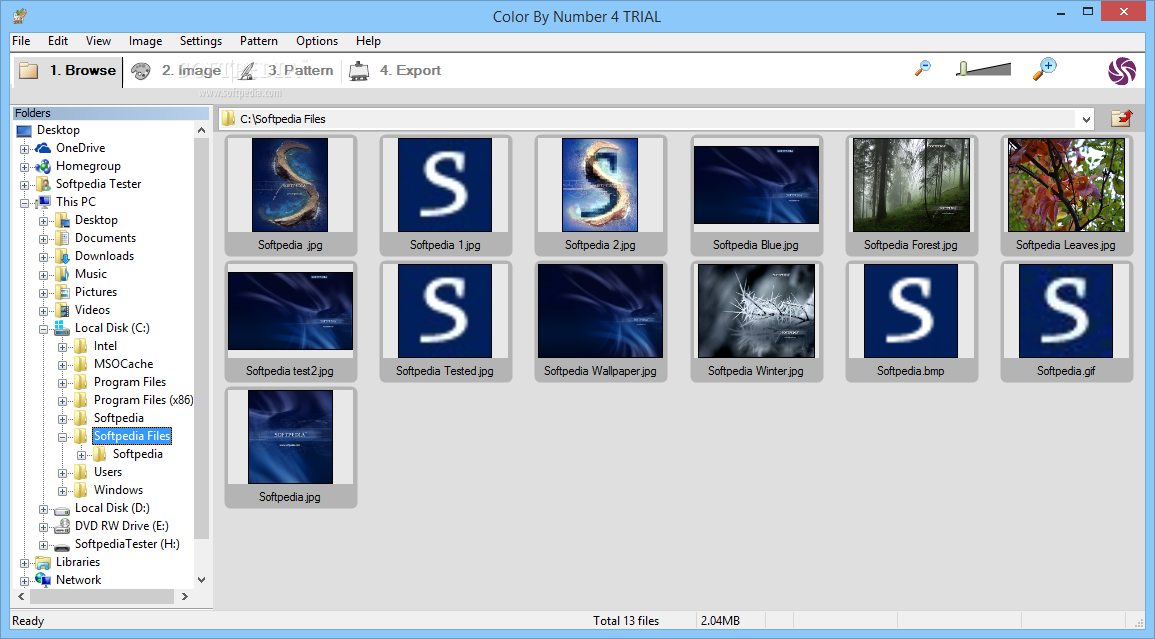Select the MSOCache folder in tree
This screenshot has height=639, width=1155.
click(x=124, y=364)
